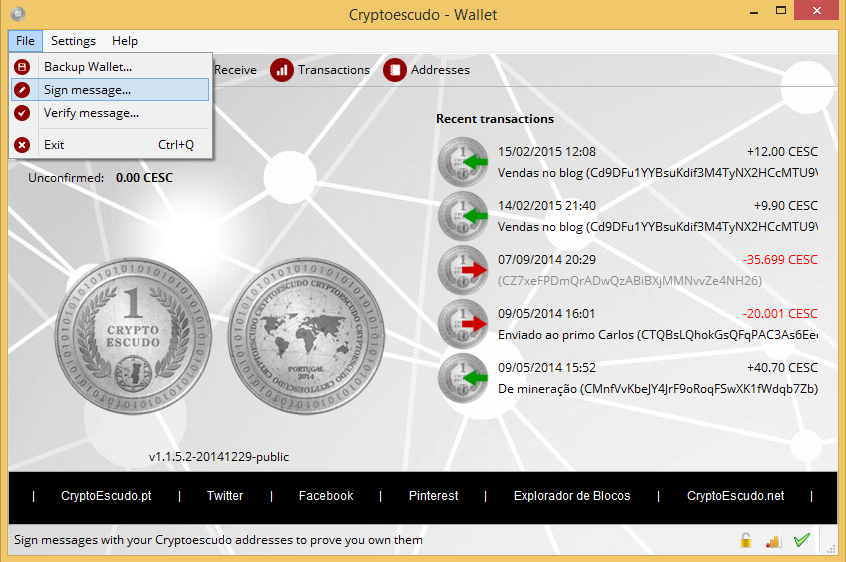
Task: Click coin icon of -35.699 CESC transaction
Action: (463, 270)
